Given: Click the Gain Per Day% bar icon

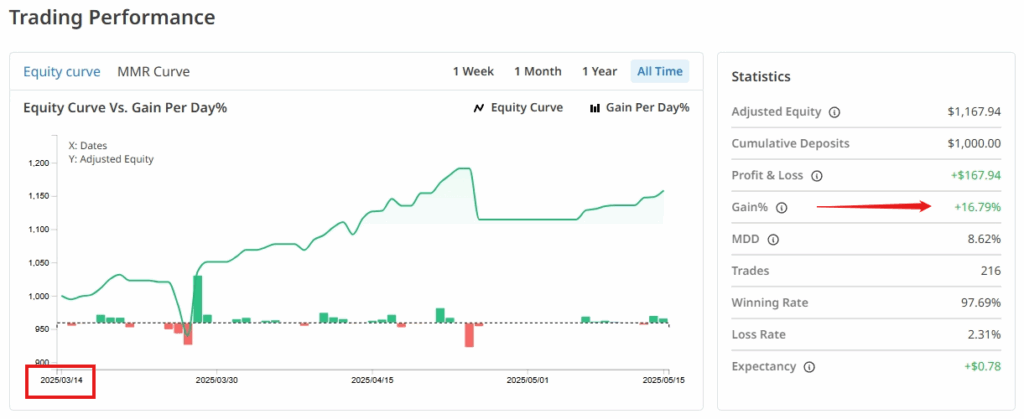Looking at the screenshot, I should pyautogui.click(x=595, y=108).
